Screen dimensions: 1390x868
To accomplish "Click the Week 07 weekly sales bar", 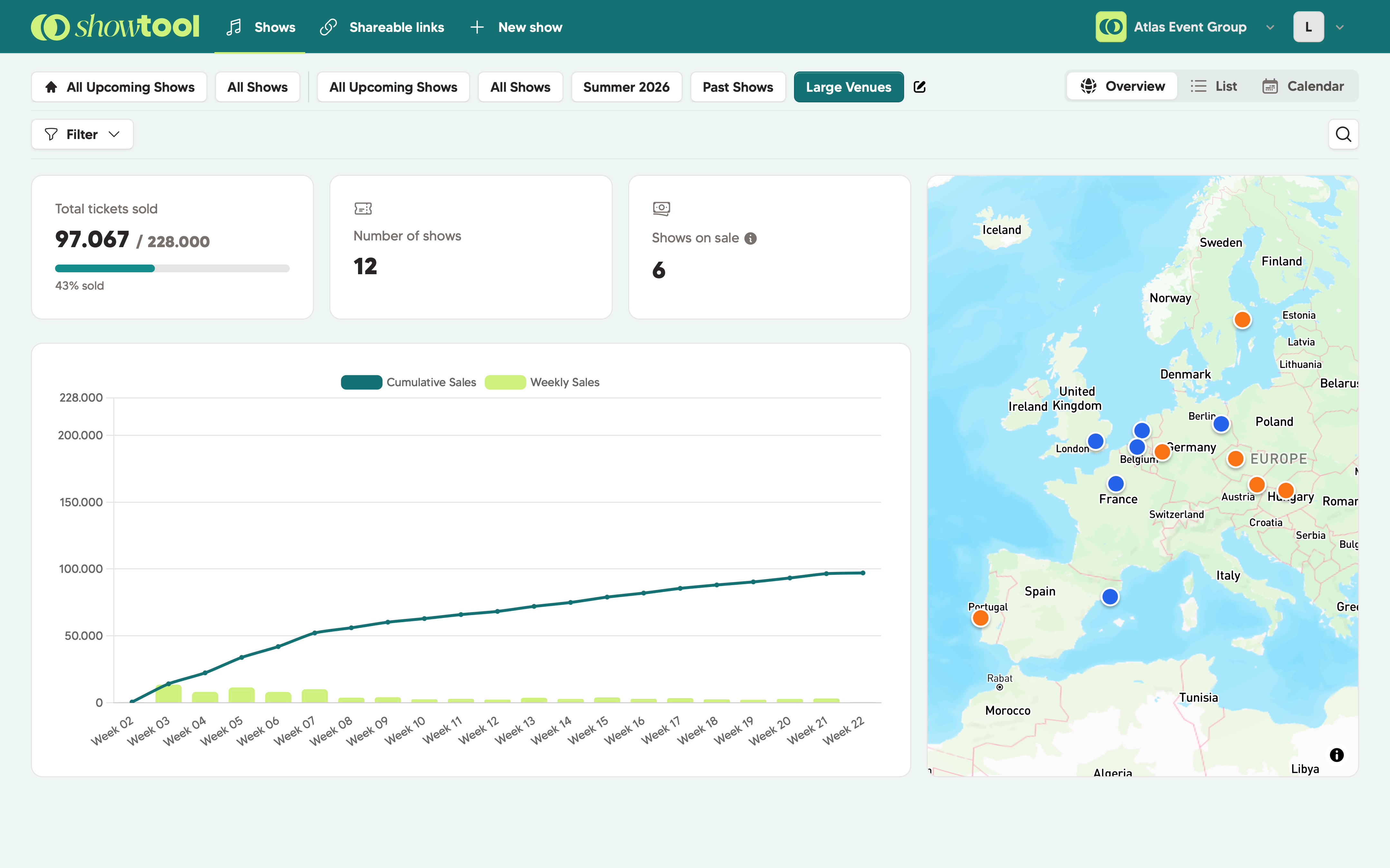I will [x=315, y=696].
